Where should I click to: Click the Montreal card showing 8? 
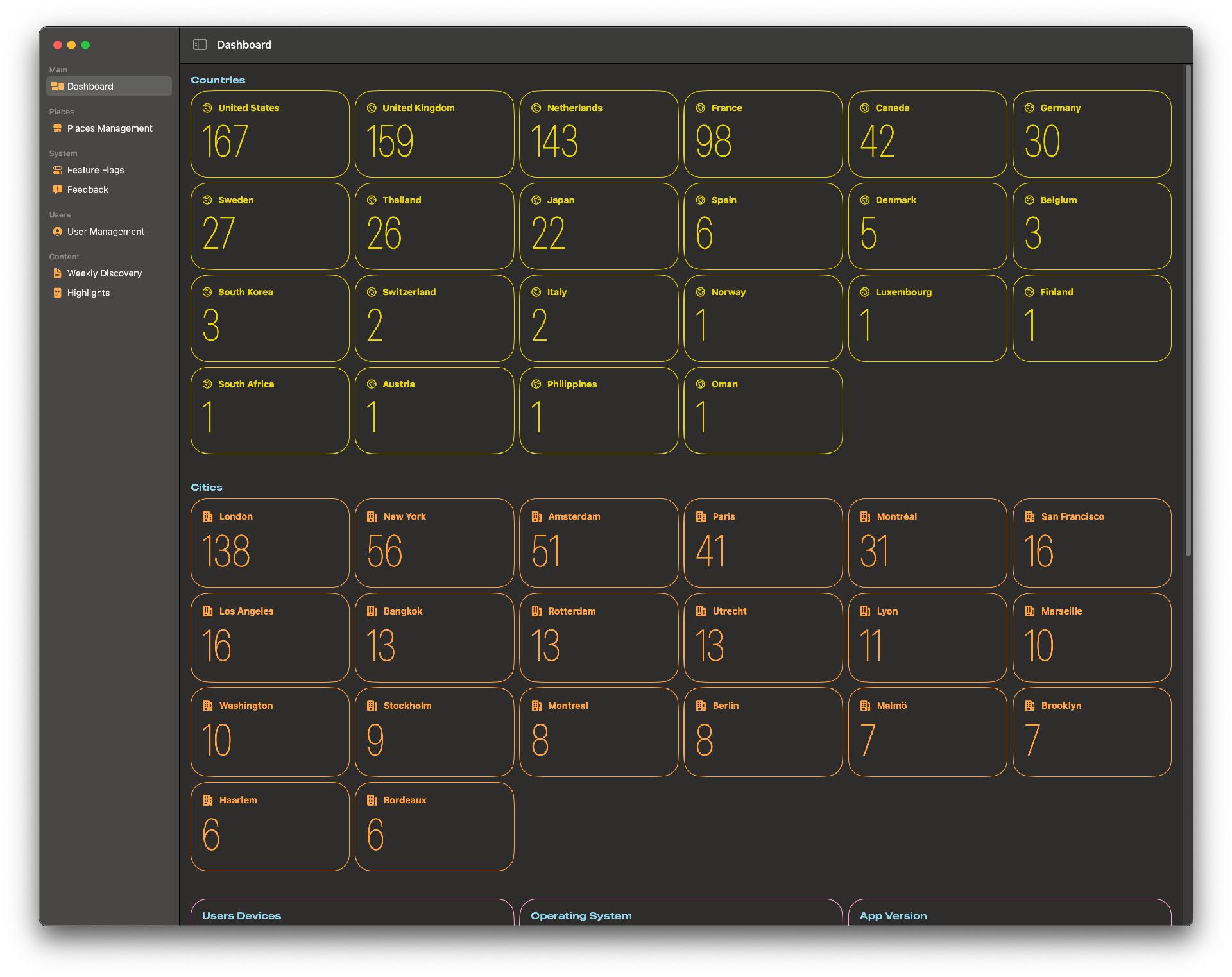[599, 732]
